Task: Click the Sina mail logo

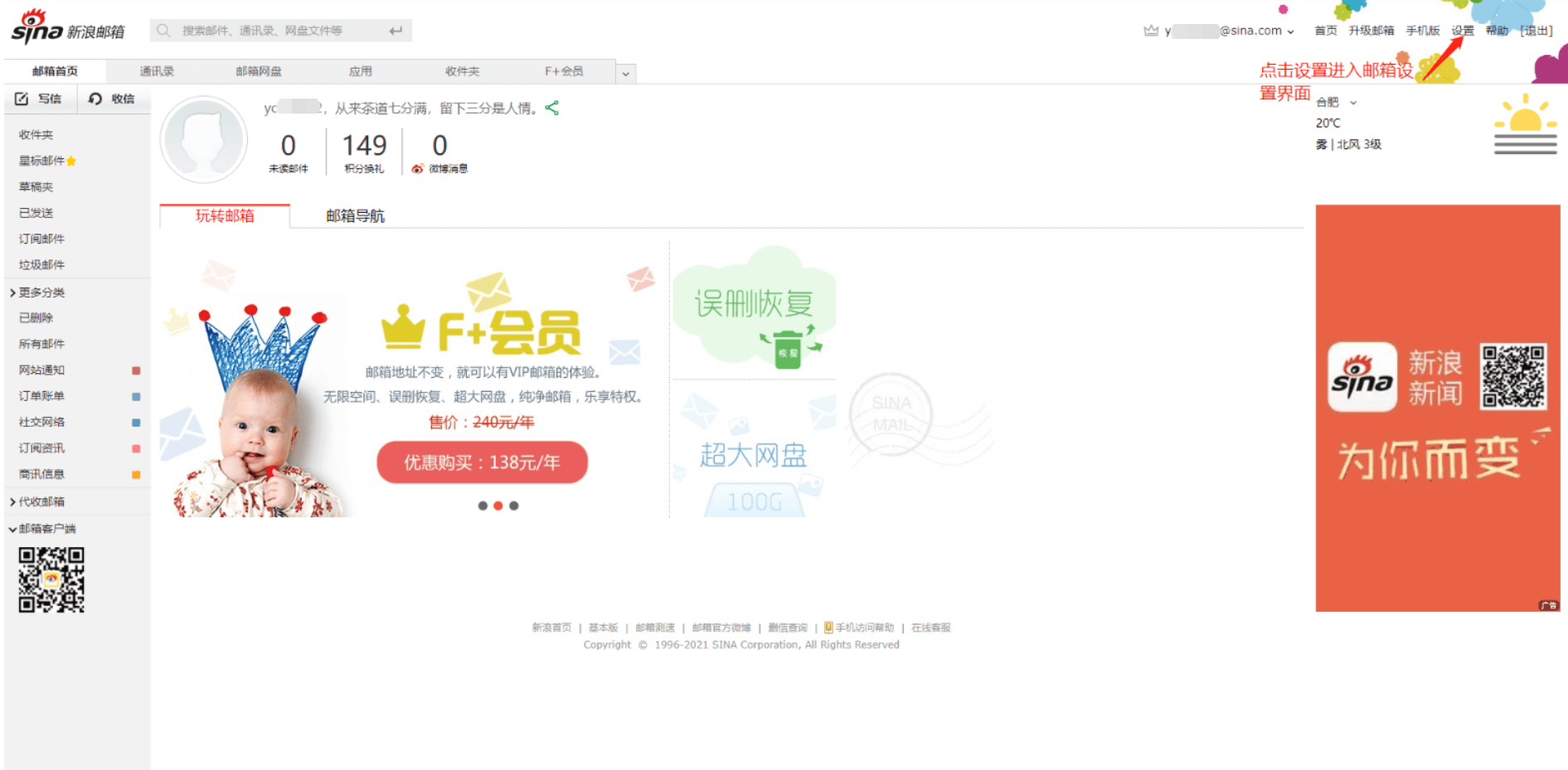Action: click(x=67, y=28)
